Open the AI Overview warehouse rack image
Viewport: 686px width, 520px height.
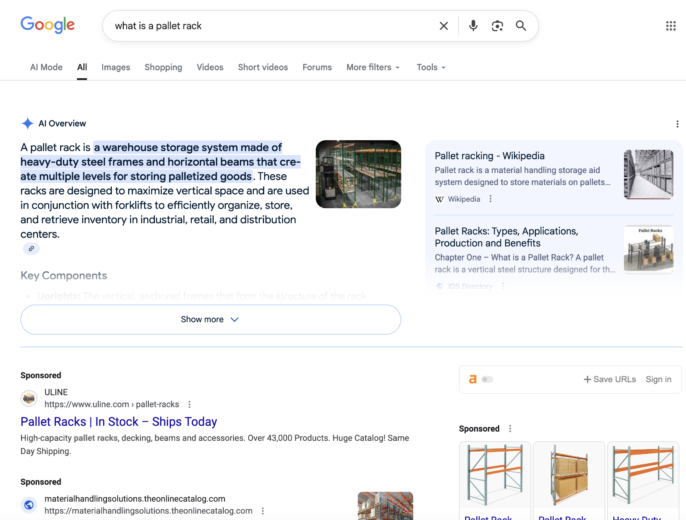[358, 174]
